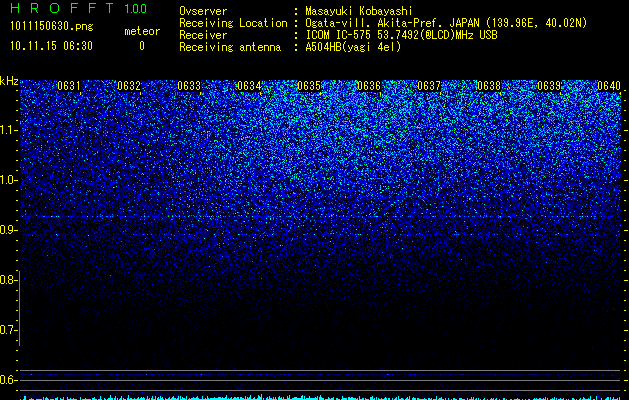
Task: Click the 0639 time marker
Action: 549,86
